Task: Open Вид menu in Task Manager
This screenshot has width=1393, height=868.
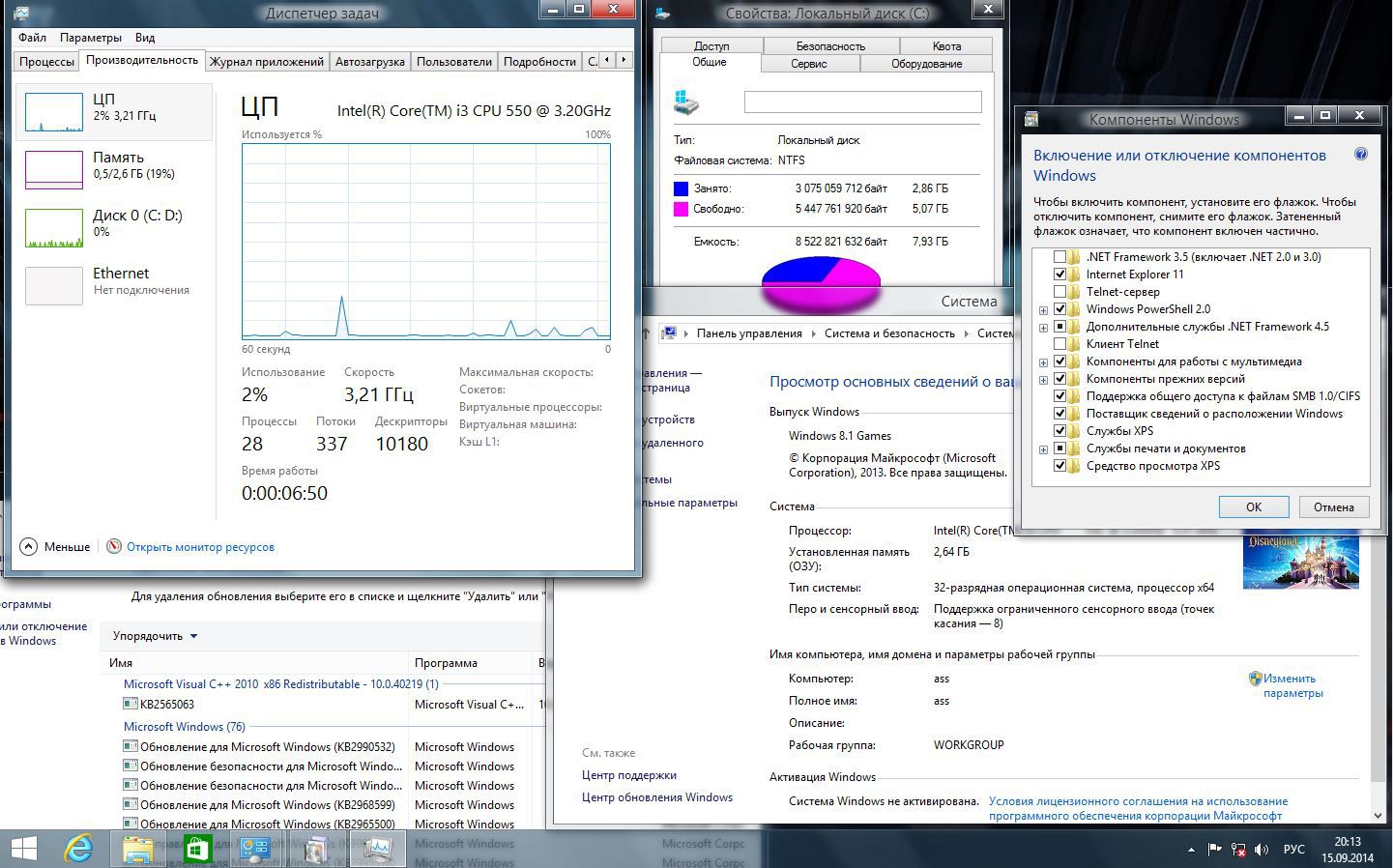Action: 145,38
